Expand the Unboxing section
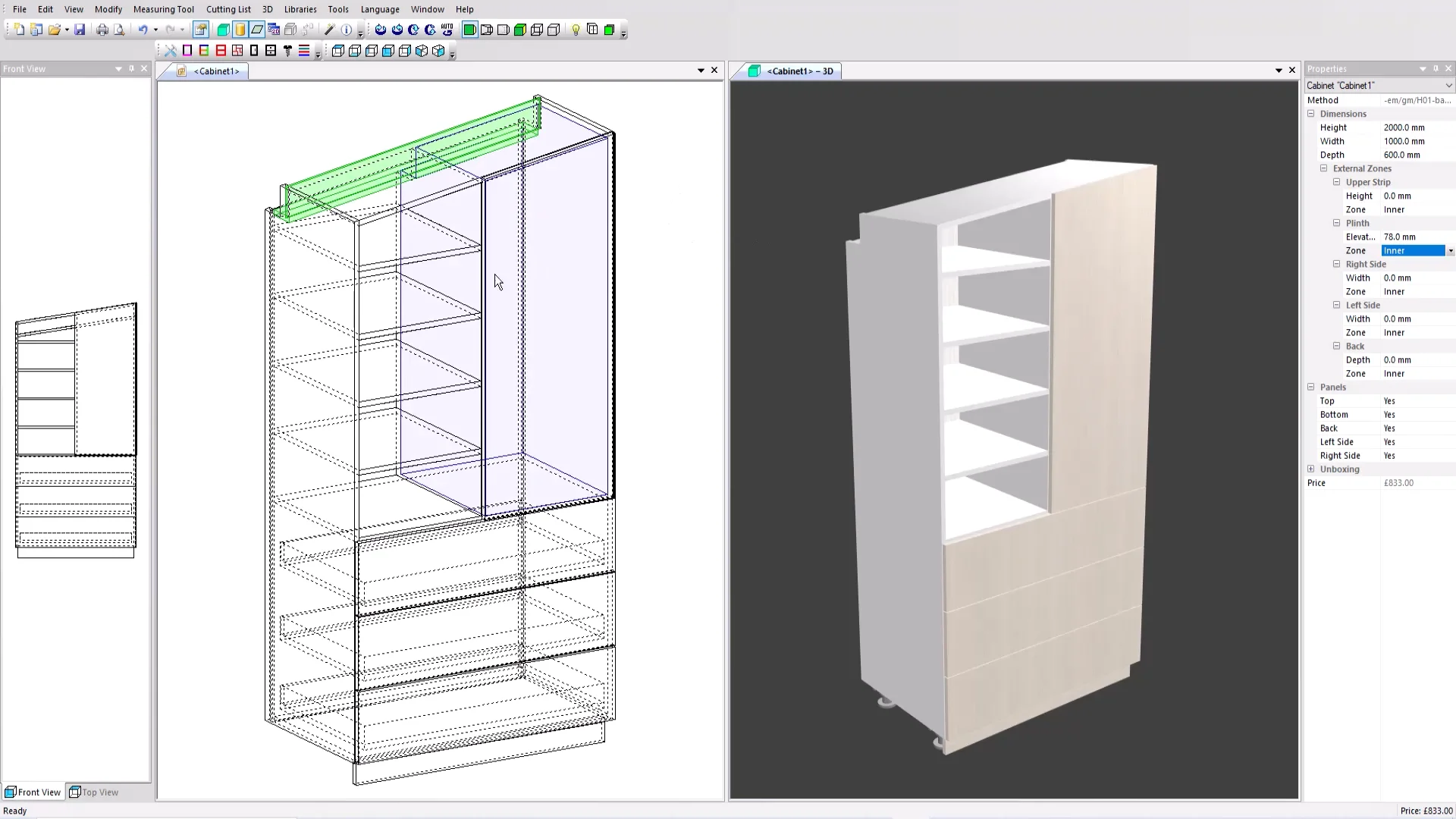 click(x=1311, y=469)
